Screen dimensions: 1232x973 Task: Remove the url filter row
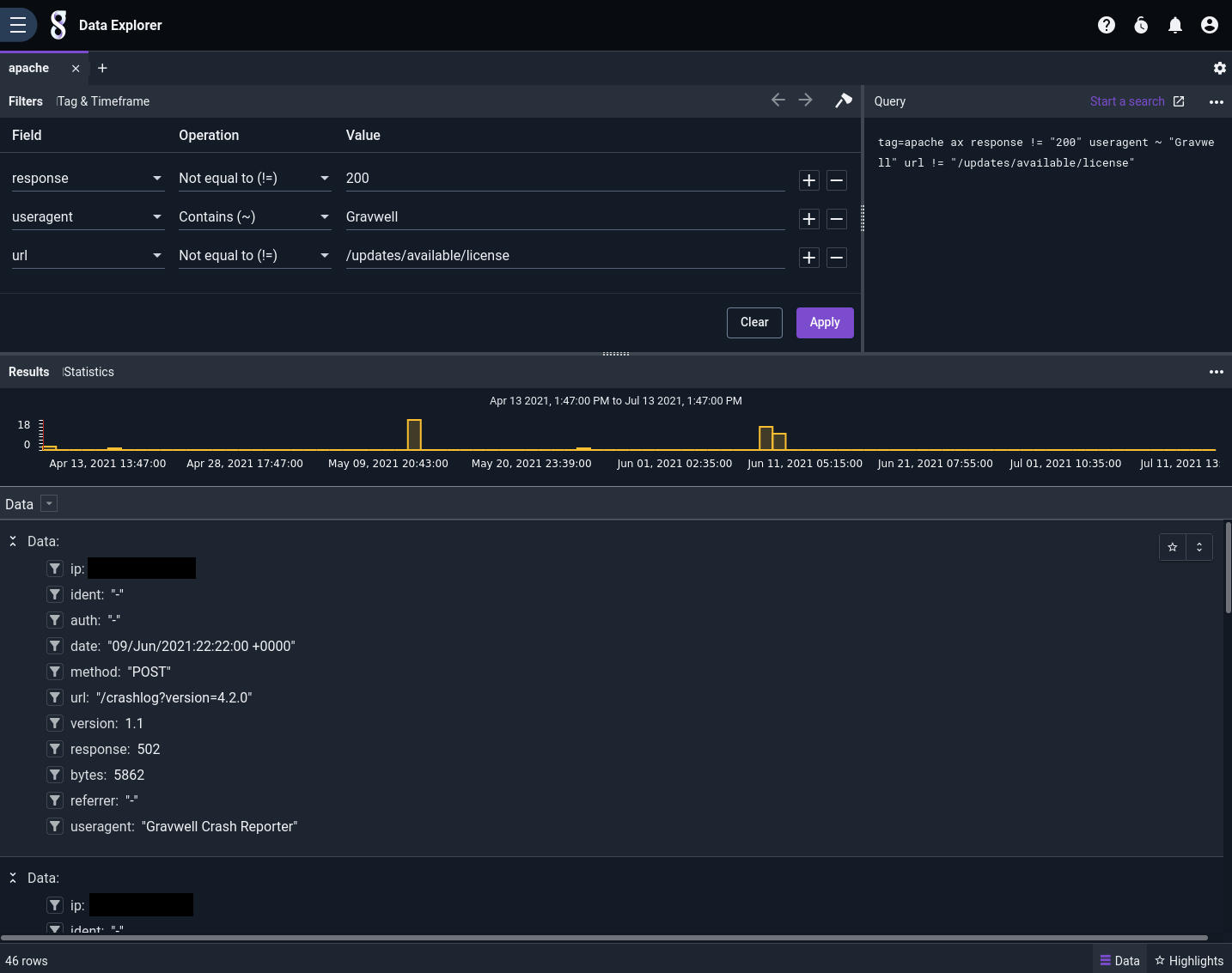tap(837, 258)
